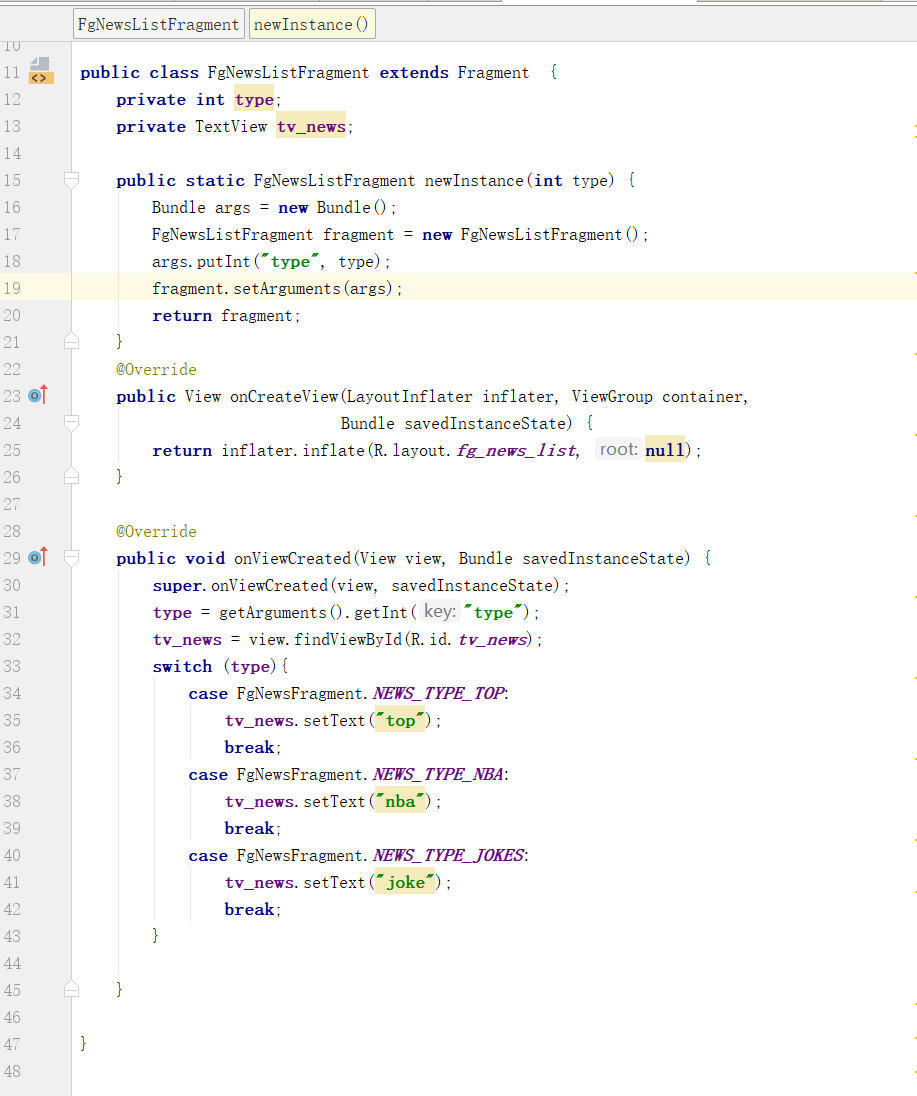Click findViewById call on line 32
Image resolution: width=917 pixels, height=1096 pixels.
pos(348,640)
